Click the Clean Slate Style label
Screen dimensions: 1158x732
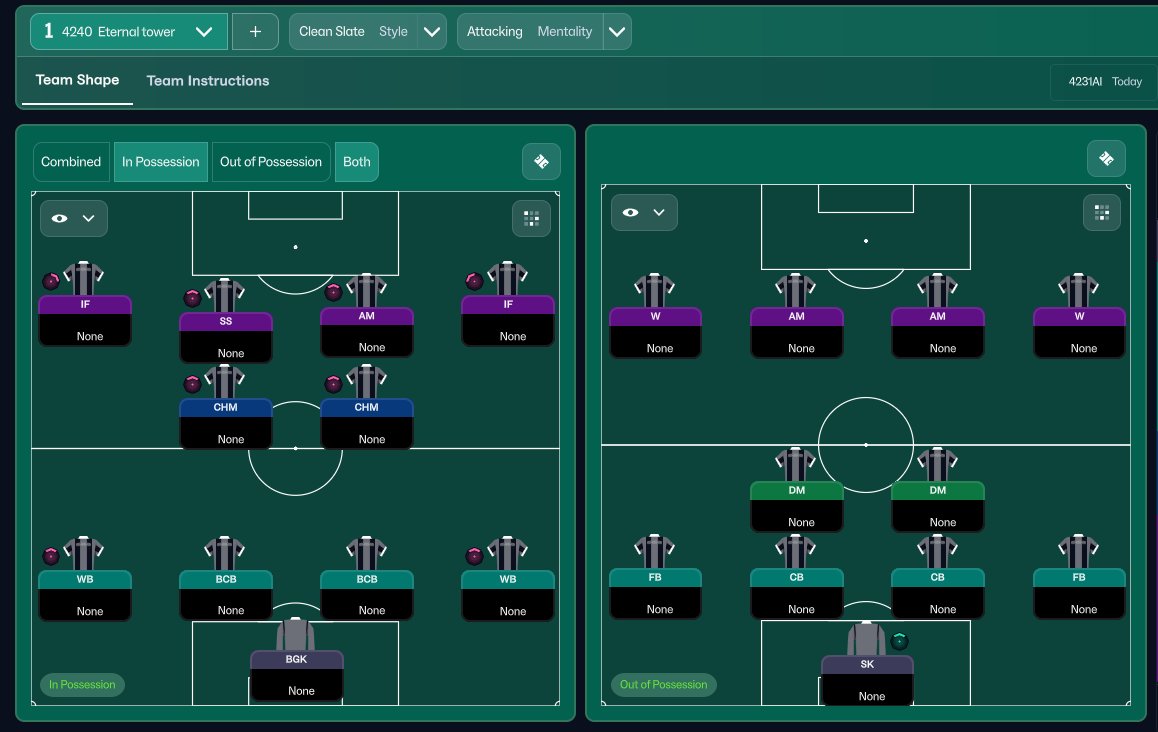tap(353, 32)
